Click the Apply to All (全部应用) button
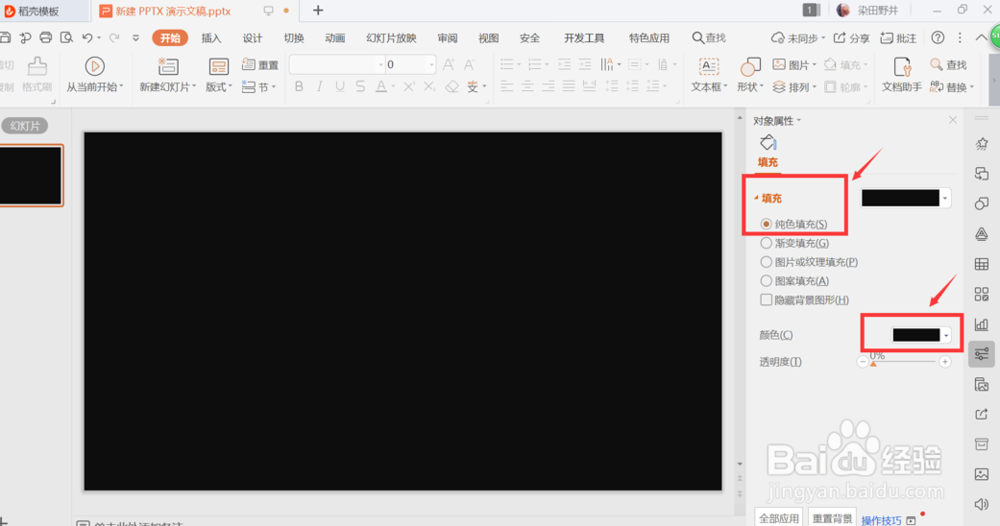 click(779, 518)
